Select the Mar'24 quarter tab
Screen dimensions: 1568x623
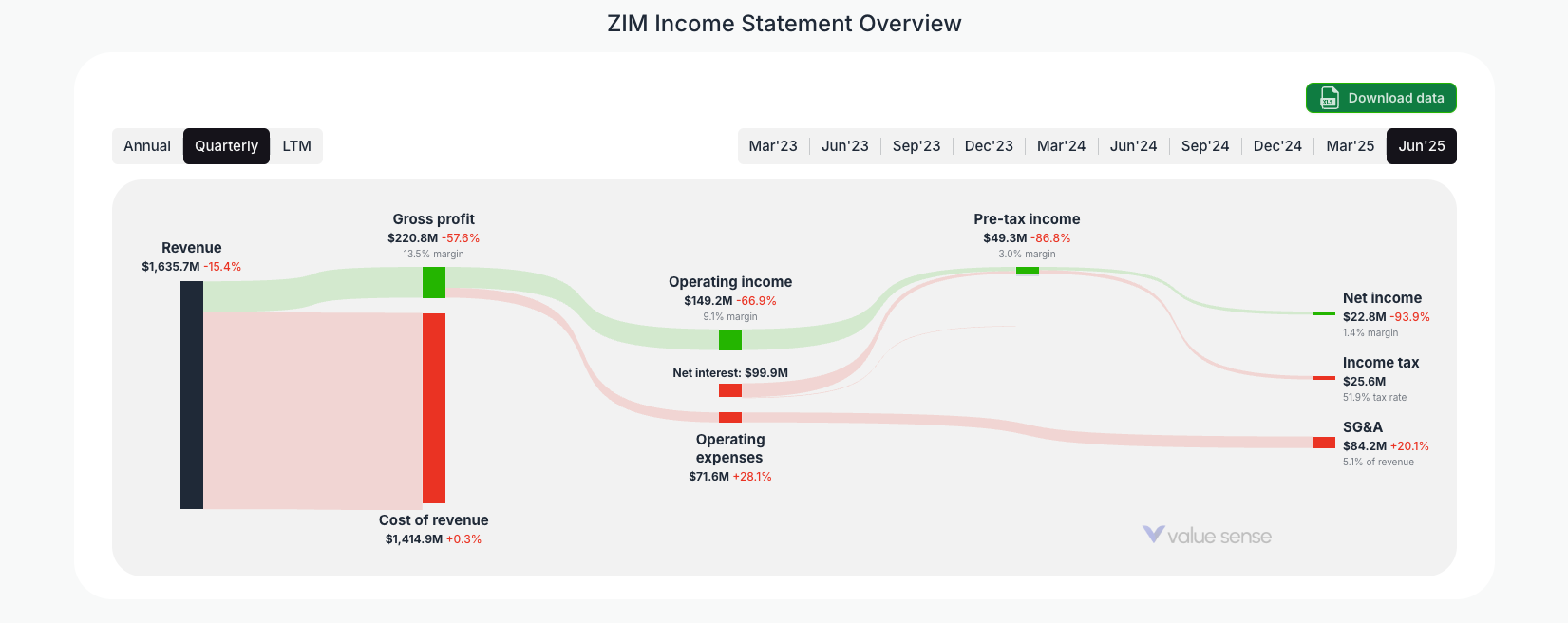(1061, 145)
